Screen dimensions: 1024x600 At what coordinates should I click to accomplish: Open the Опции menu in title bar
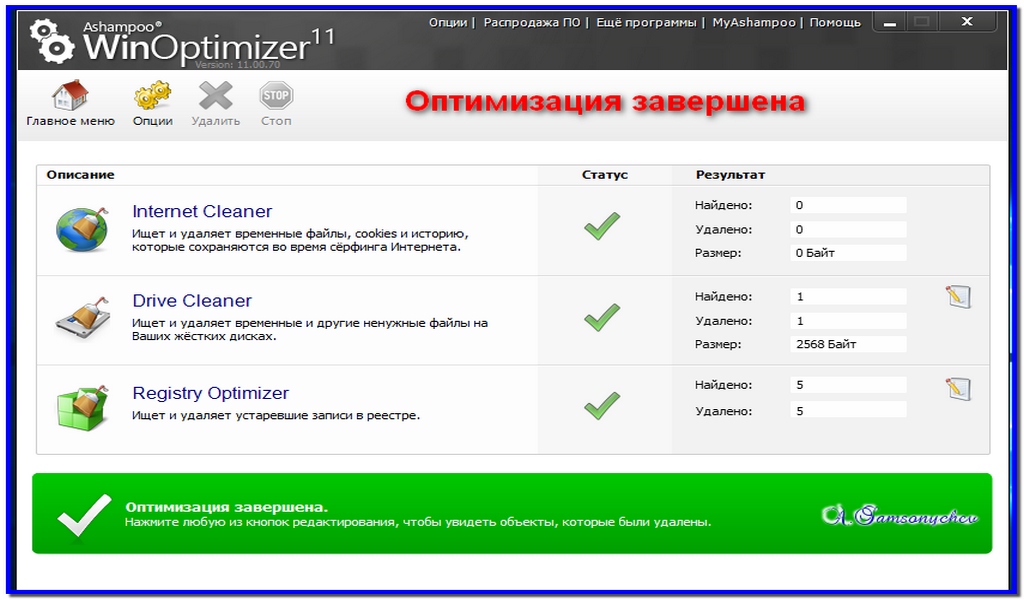point(448,22)
